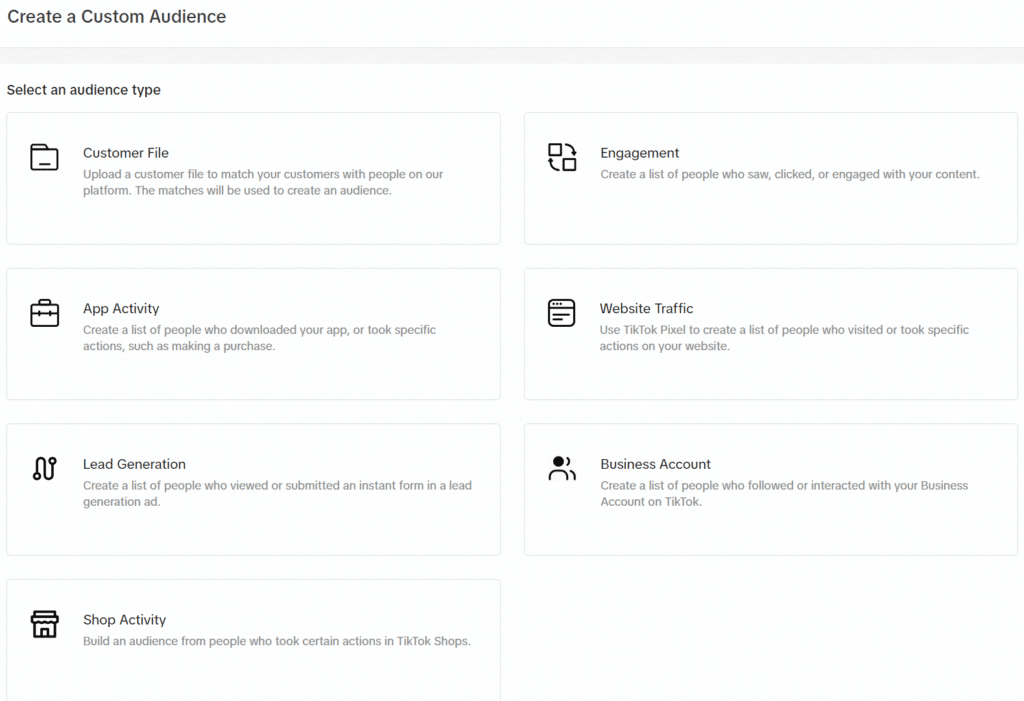Click 'people who downloaded your app' description
The width and height of the screenshot is (1024, 701).
[259, 338]
